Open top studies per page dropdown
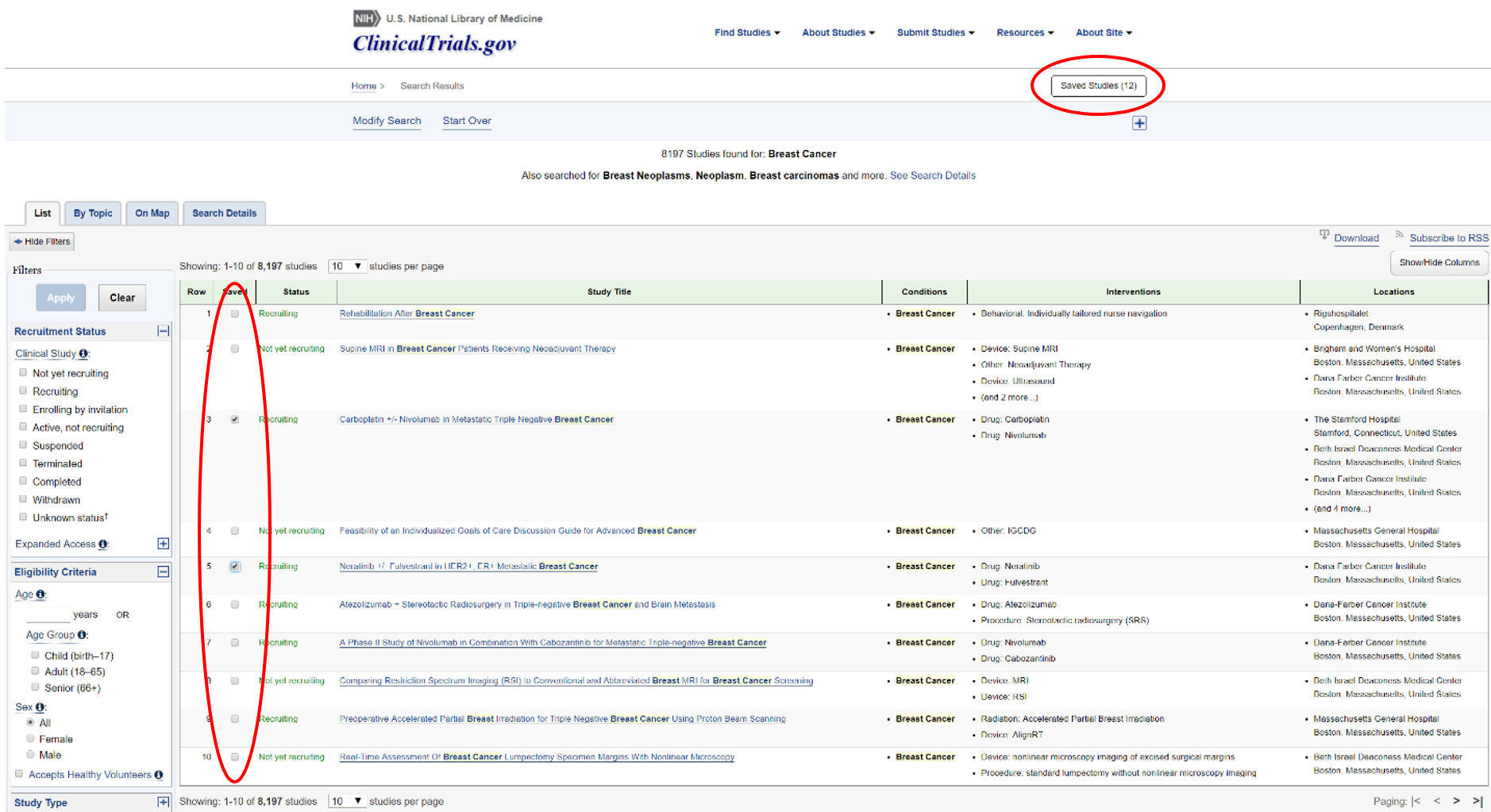The width and height of the screenshot is (1491, 812). [x=347, y=266]
